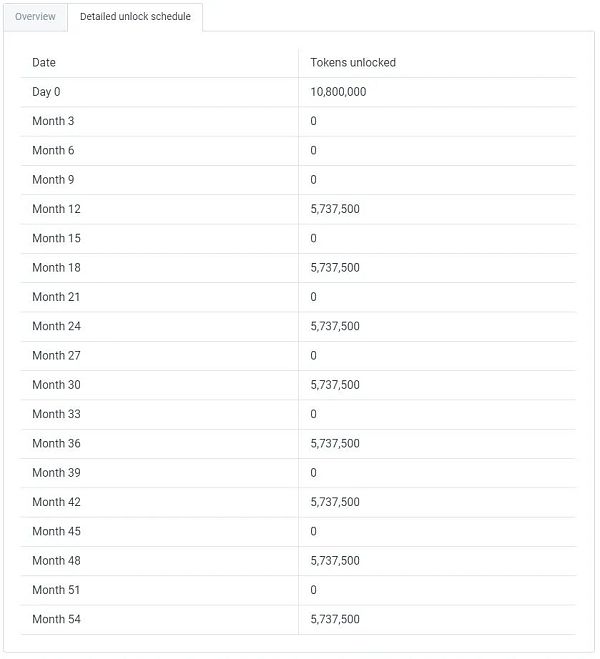Select the Day 0 row label

46,92
